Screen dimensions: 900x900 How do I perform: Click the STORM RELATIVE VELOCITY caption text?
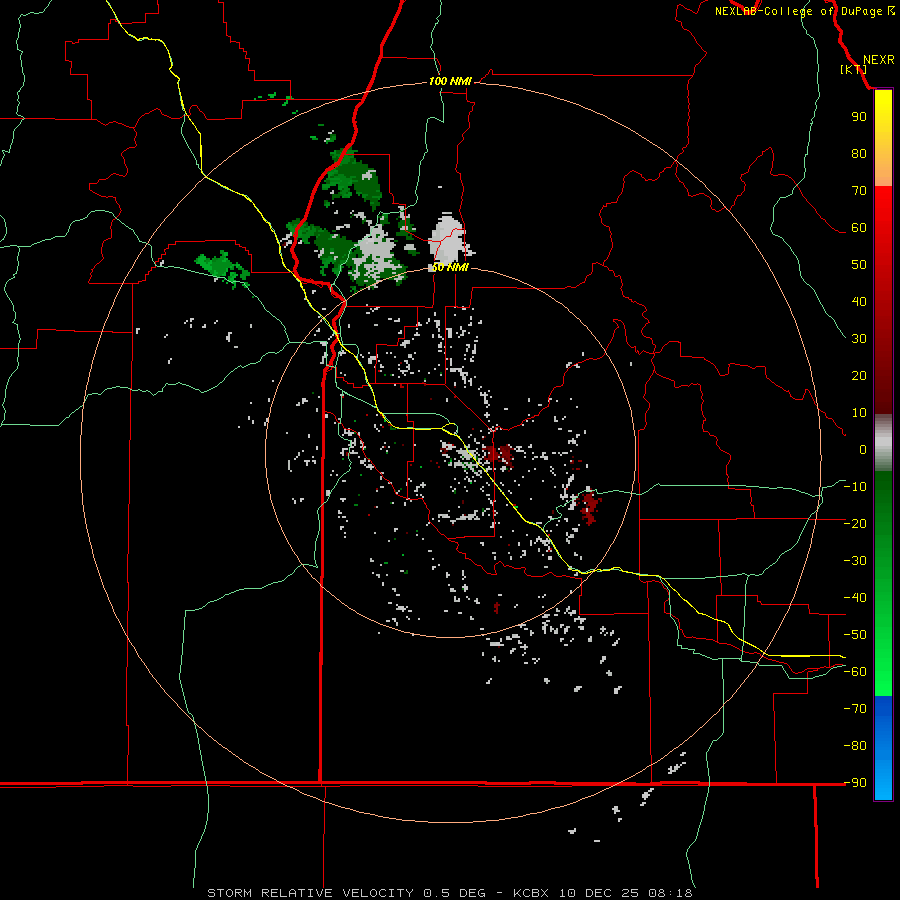(310, 893)
